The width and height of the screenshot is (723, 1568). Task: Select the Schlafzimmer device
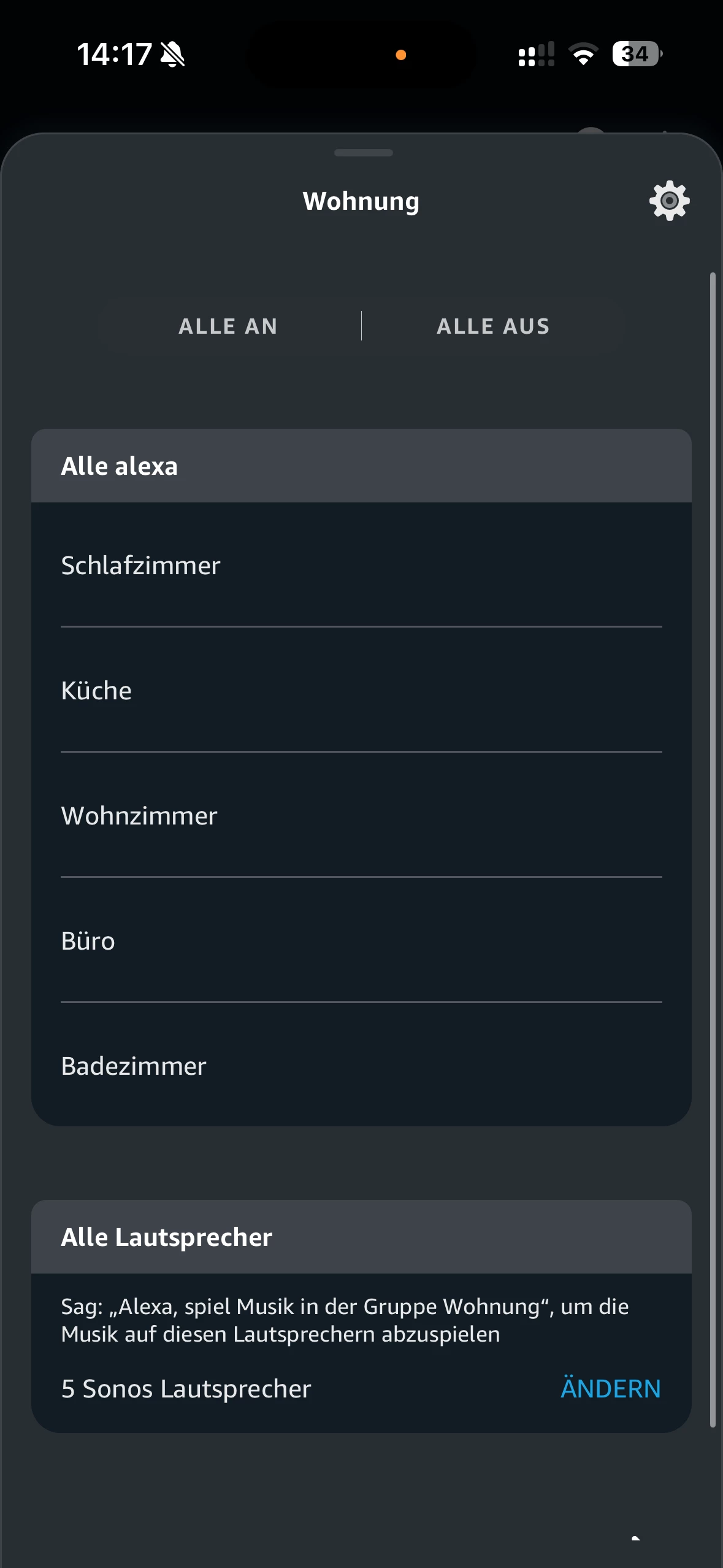(x=141, y=566)
